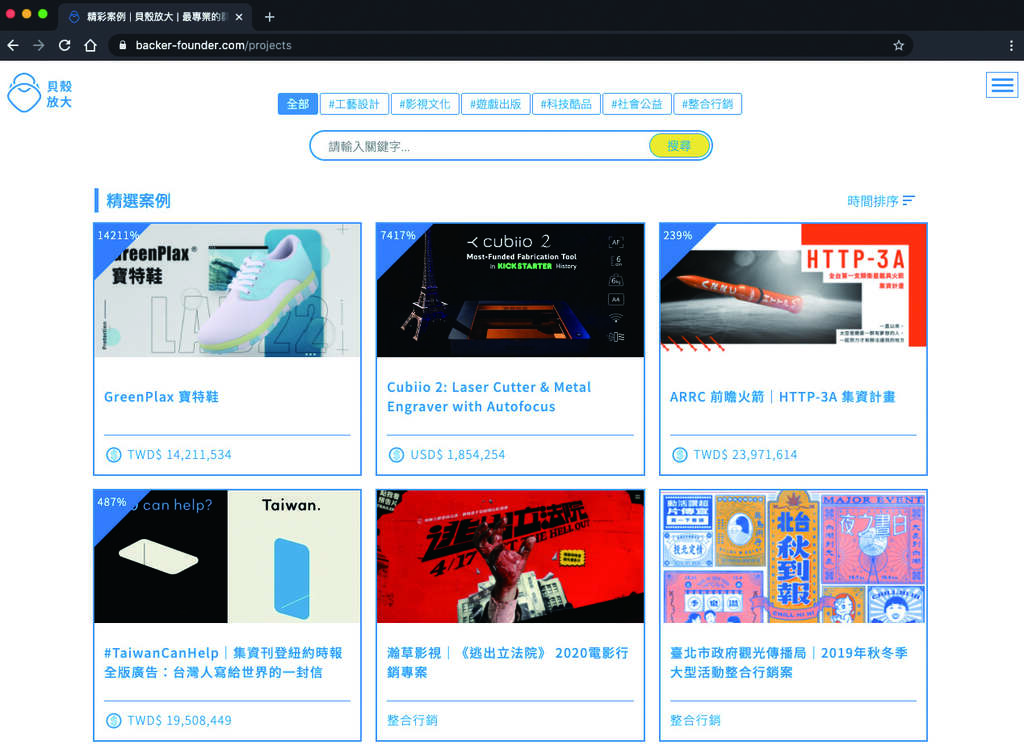Viewport: 1024px width, 745px height.
Task: Open the ARRC 前瞻火箭 HTTP-3A title link
Action: click(x=782, y=396)
